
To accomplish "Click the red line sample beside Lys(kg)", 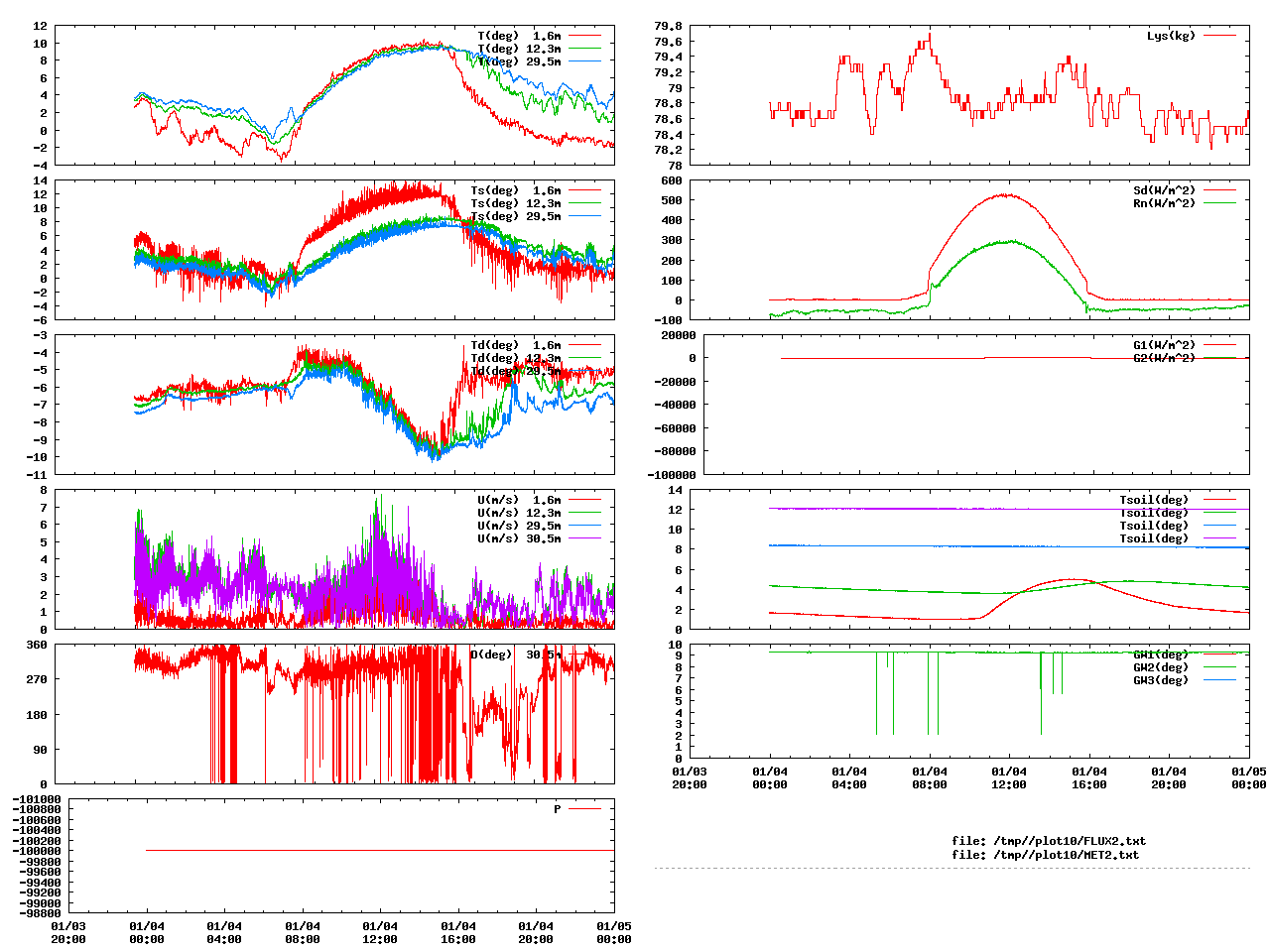I will coord(1219,36).
